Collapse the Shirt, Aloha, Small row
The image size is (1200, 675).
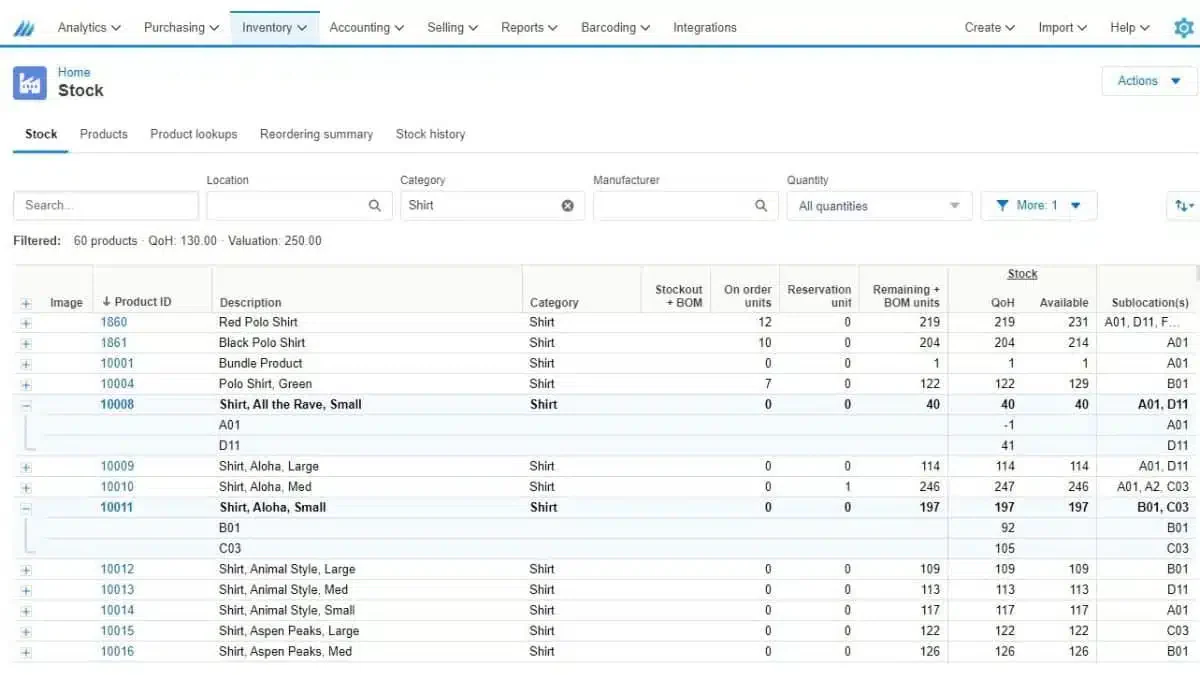pyautogui.click(x=26, y=508)
